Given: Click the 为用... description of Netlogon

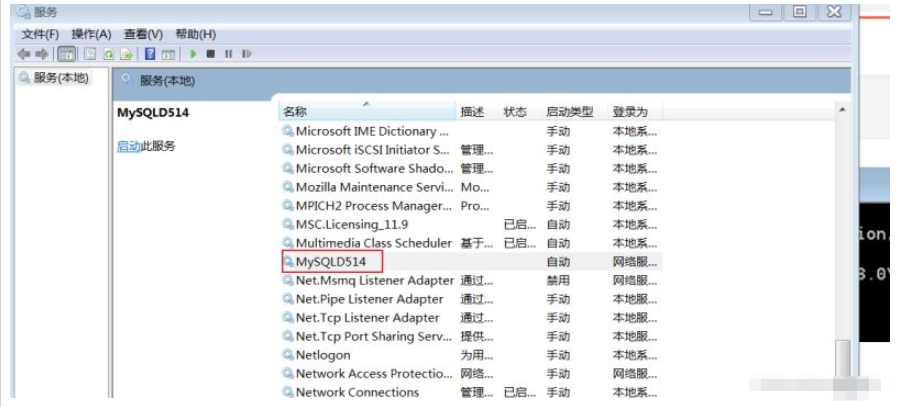Looking at the screenshot, I should (x=477, y=355).
